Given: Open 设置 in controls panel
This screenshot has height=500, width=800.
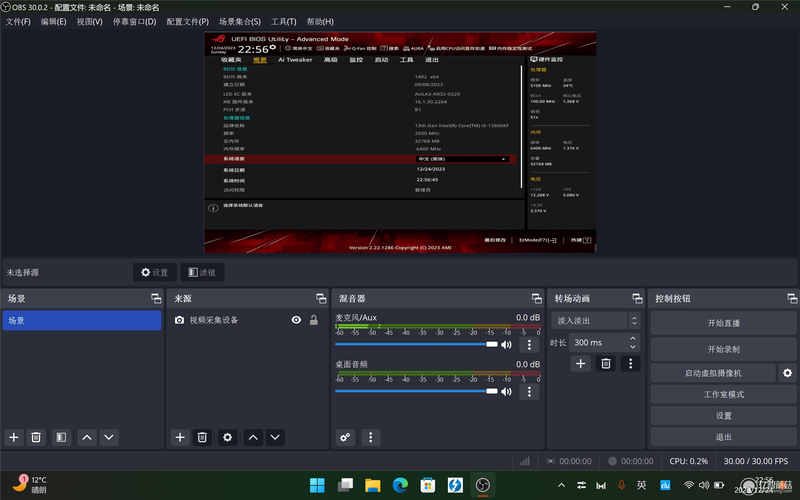Looking at the screenshot, I should (x=723, y=416).
